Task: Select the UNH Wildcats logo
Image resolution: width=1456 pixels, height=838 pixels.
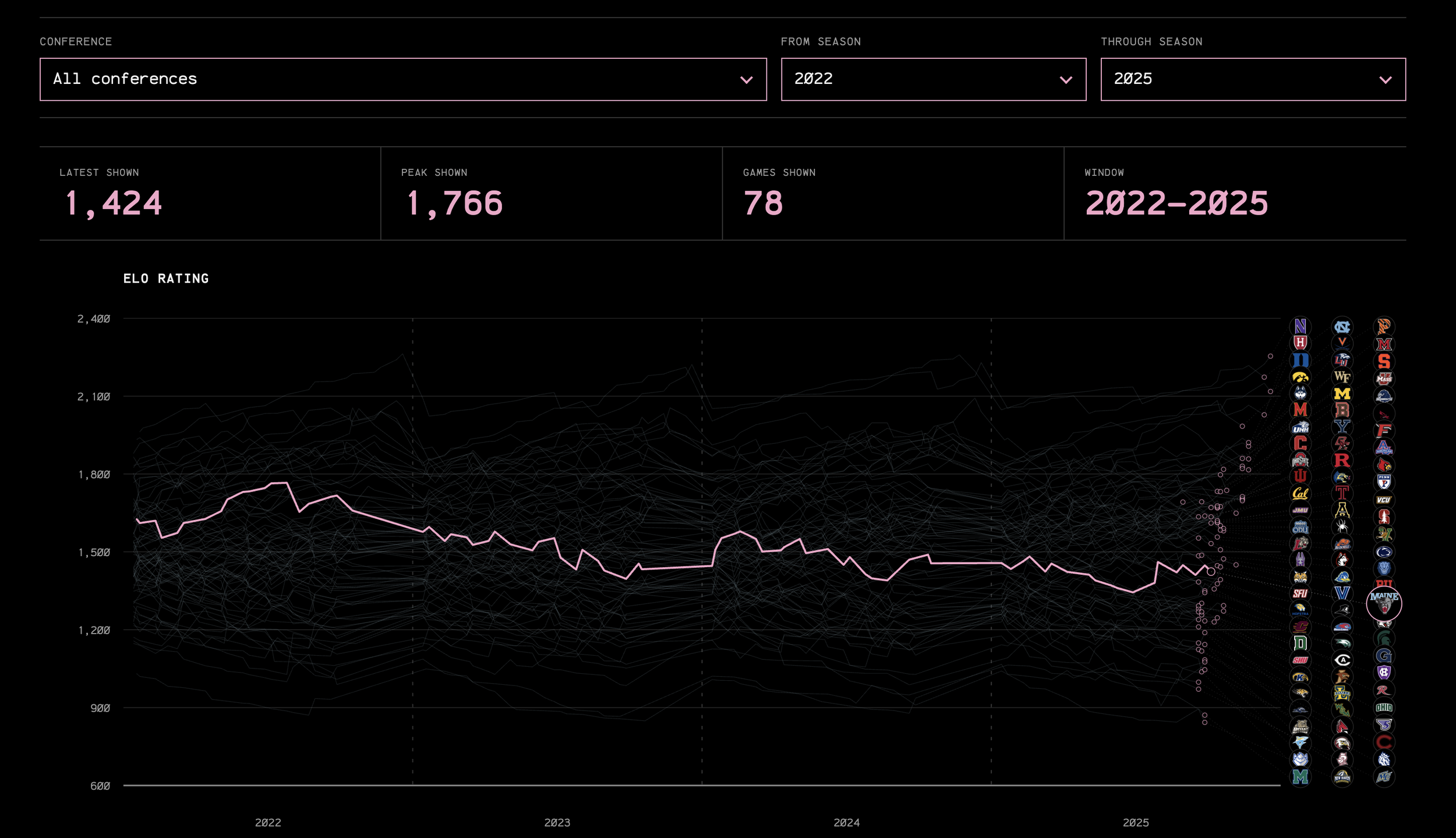Action: [1300, 427]
